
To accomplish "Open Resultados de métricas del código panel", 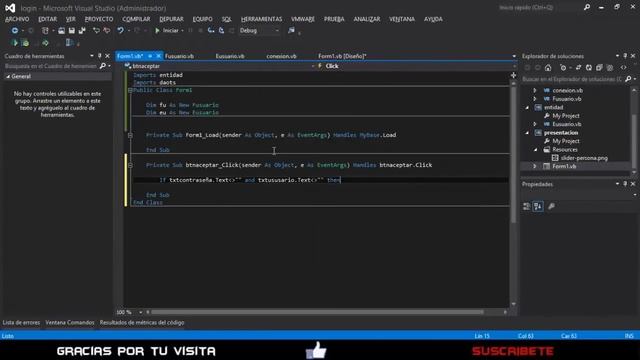I will (x=142, y=322).
